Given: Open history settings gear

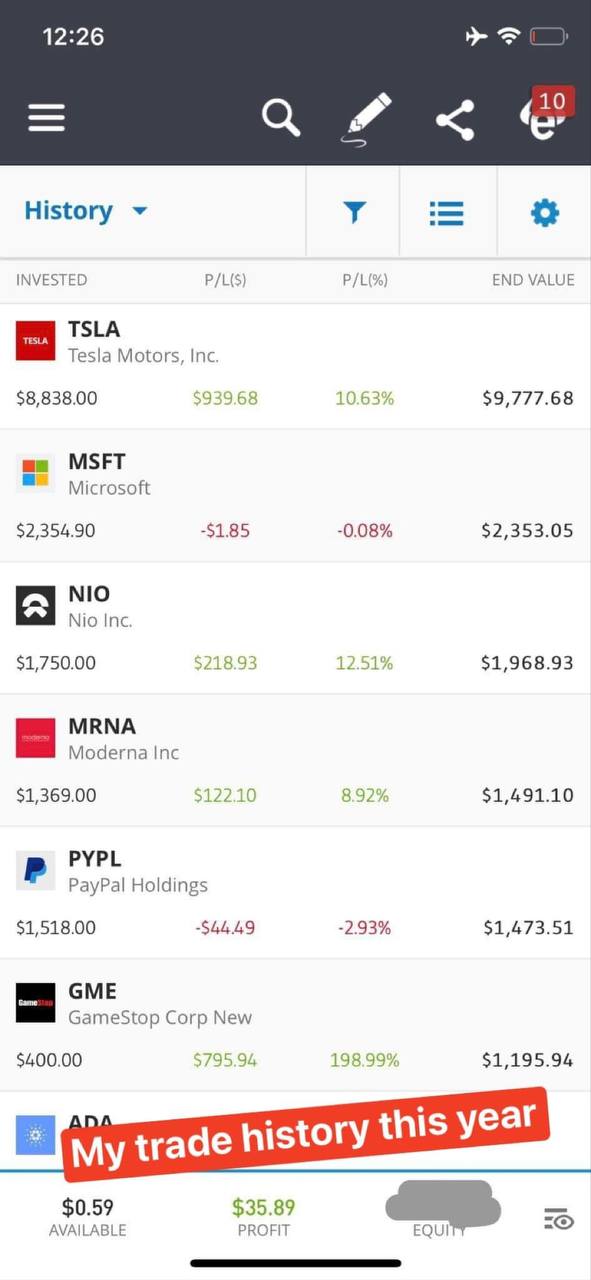Looking at the screenshot, I should pyautogui.click(x=544, y=212).
